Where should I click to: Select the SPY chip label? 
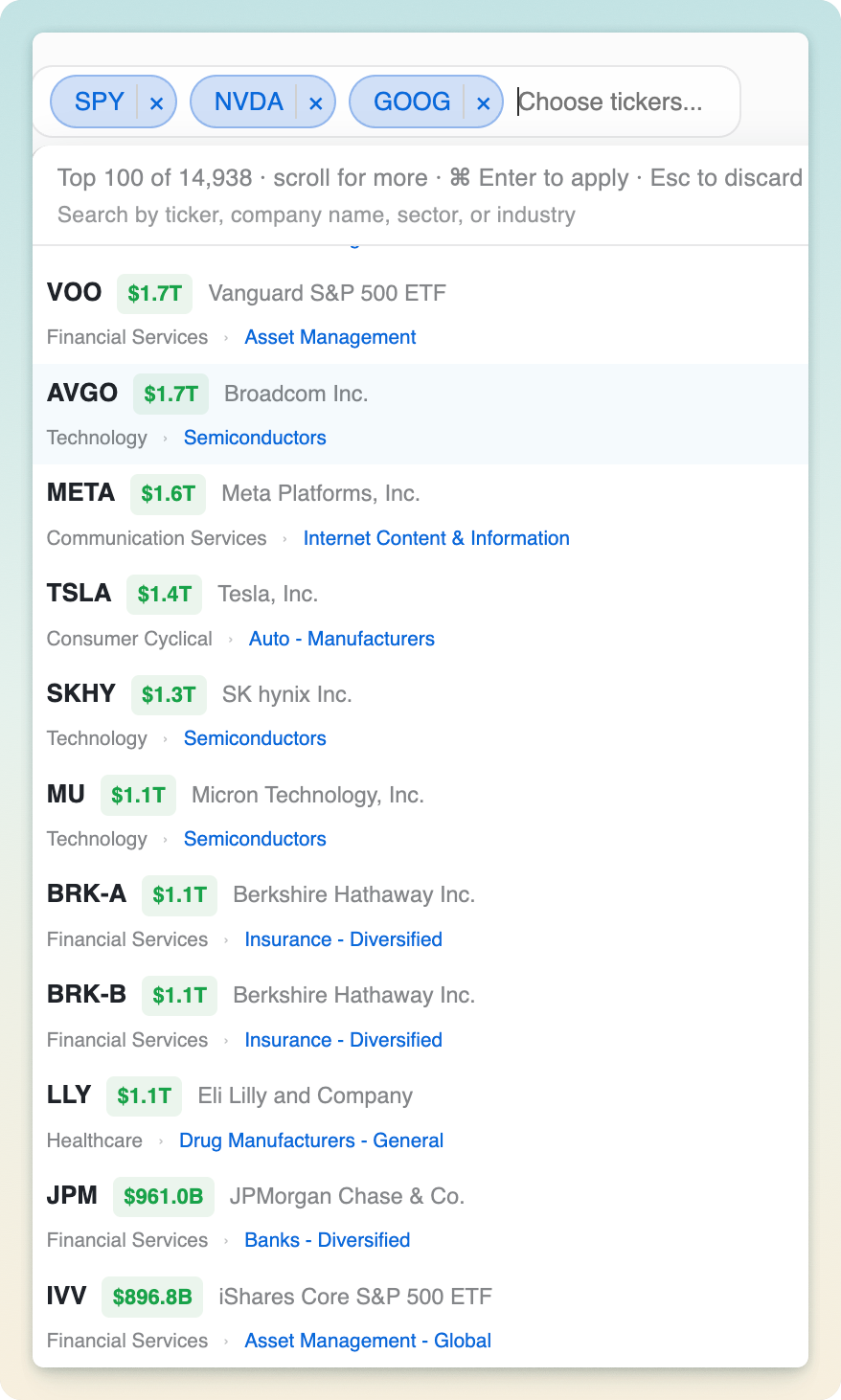tap(100, 102)
